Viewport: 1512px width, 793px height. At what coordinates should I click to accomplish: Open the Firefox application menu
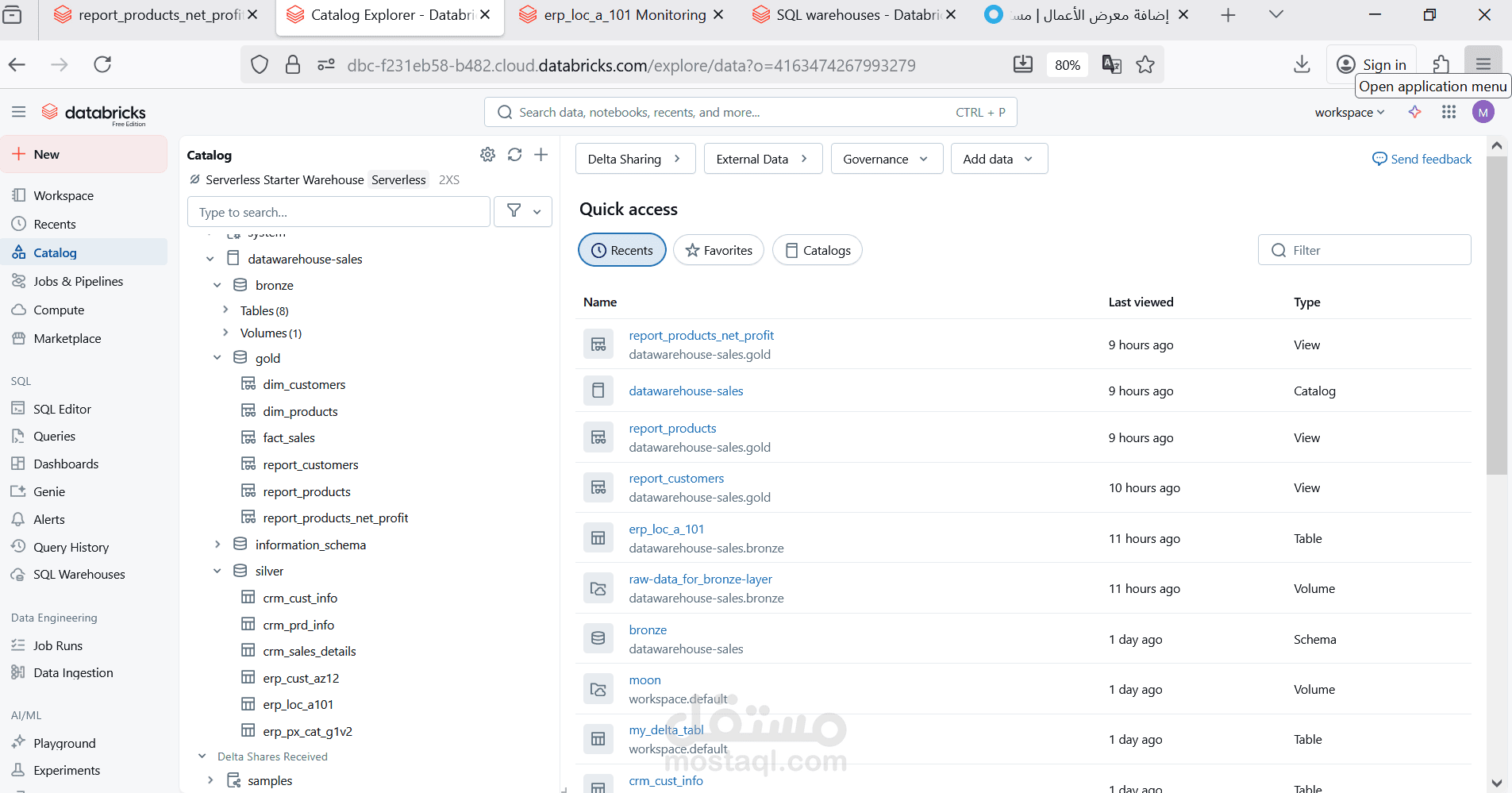pos(1483,64)
